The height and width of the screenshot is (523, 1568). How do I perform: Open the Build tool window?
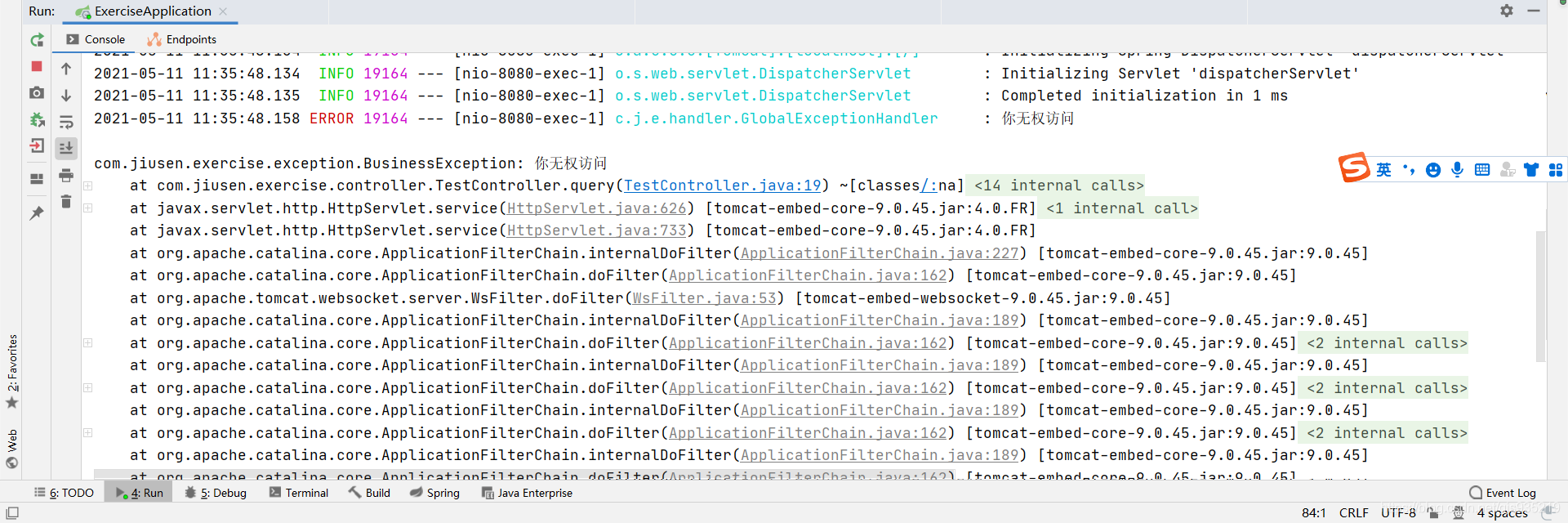[369, 493]
